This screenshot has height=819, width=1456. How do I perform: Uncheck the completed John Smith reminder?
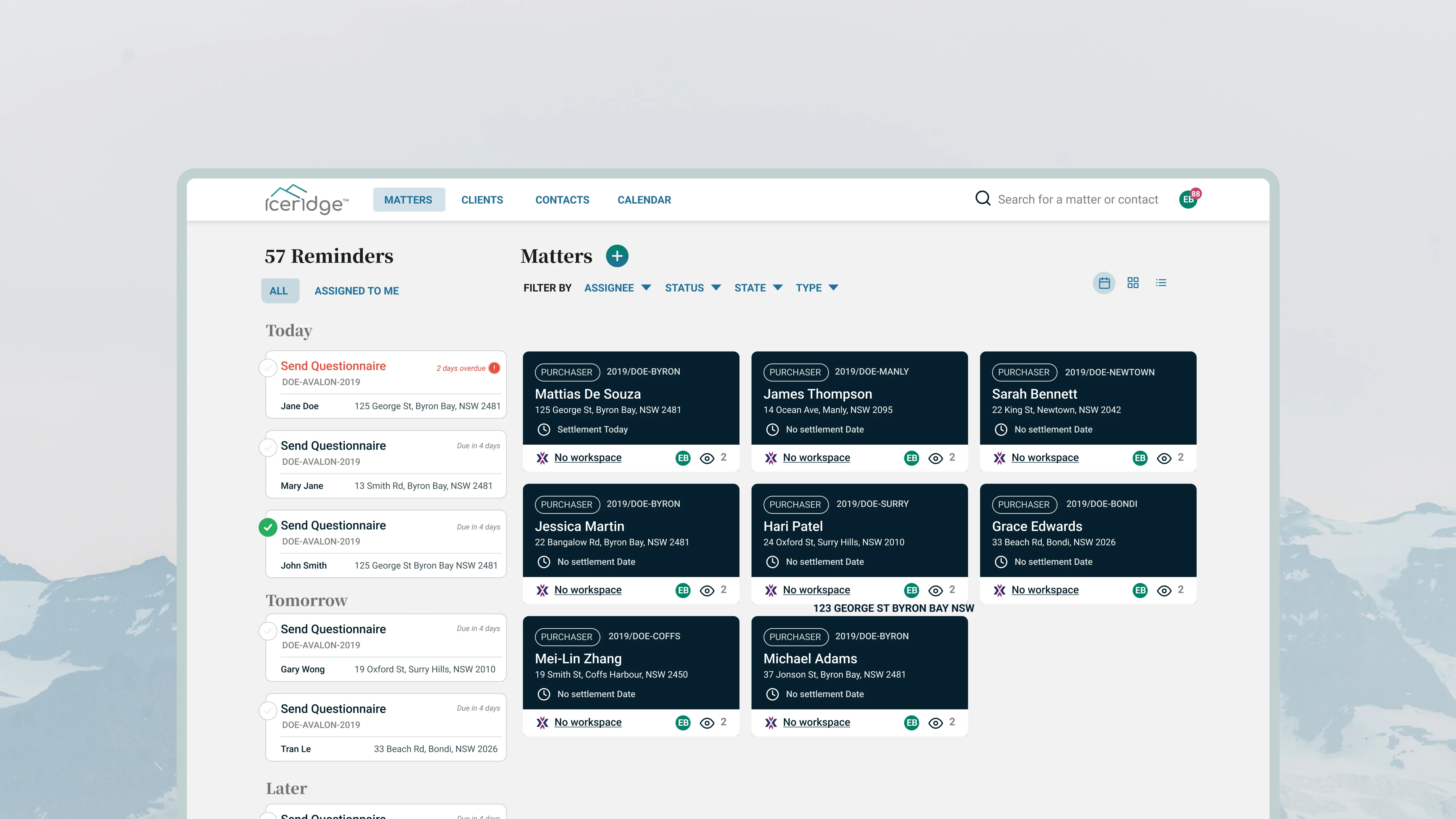[268, 527]
